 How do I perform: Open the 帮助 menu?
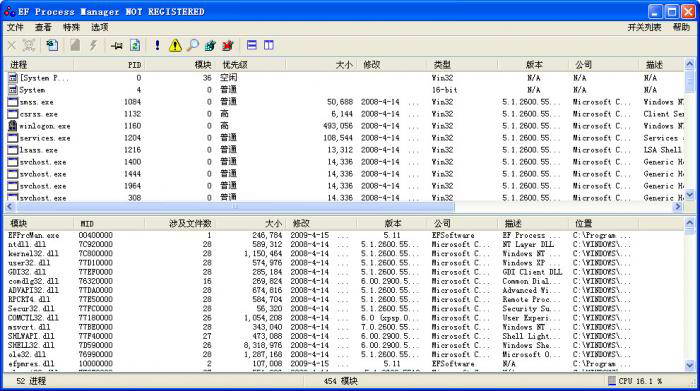point(681,27)
